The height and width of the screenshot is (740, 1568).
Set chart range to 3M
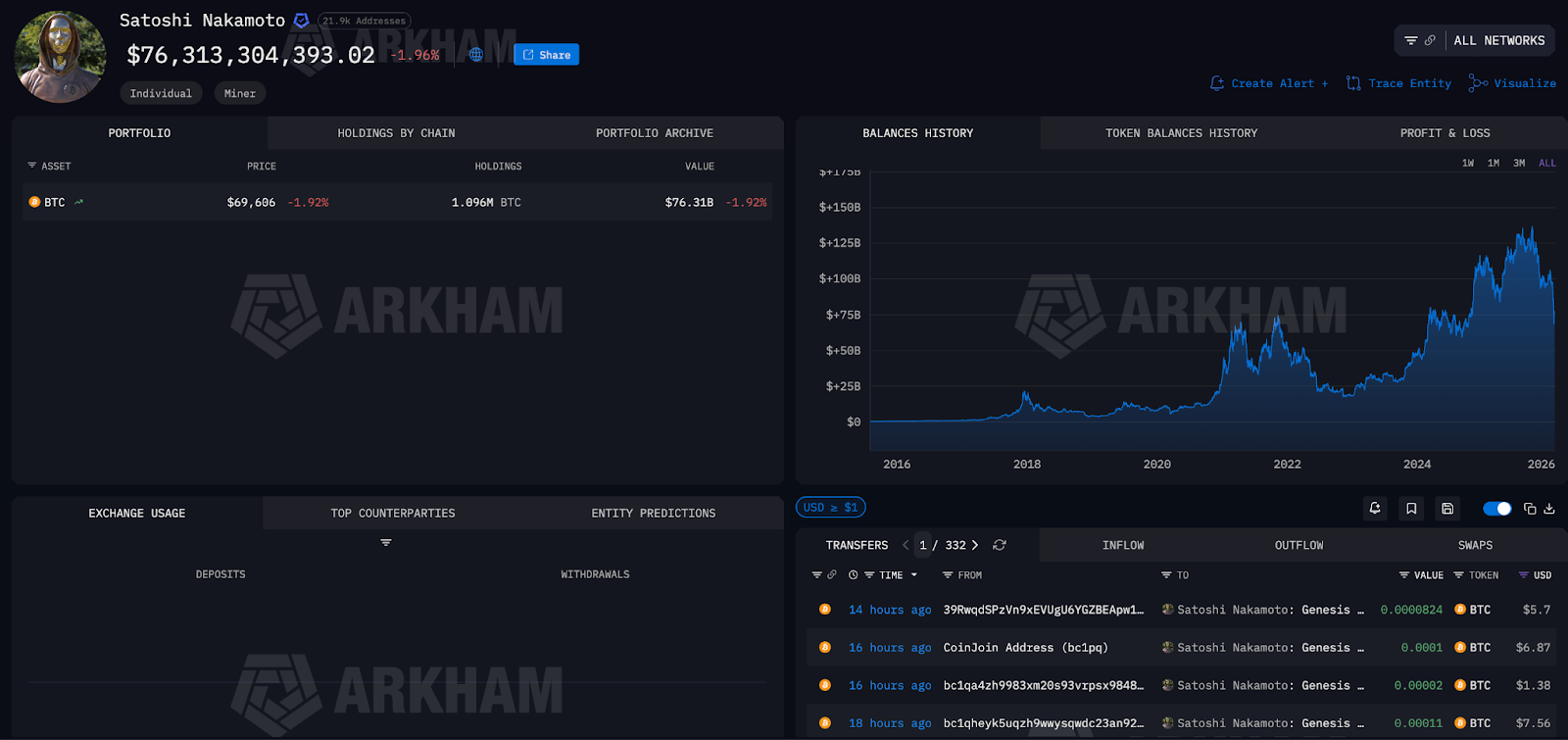pos(1519,163)
